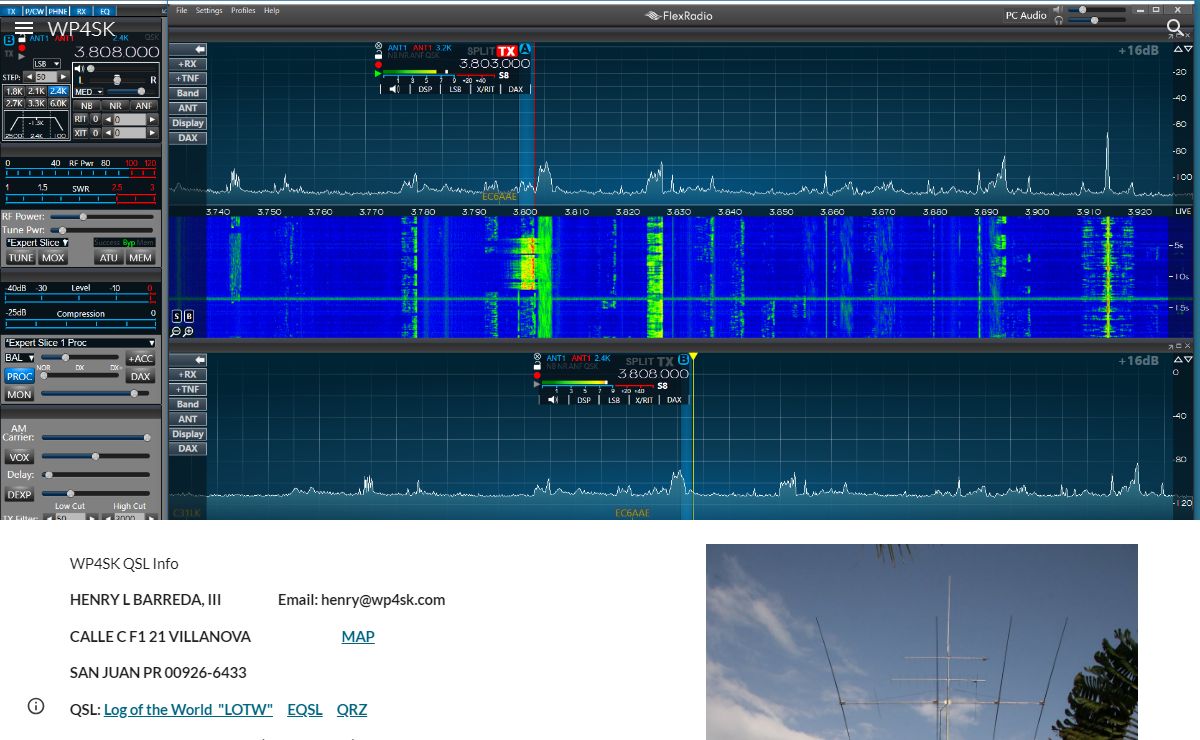Select the 2.7K filter preset
Screen dimensions: 1200x740
14,103
